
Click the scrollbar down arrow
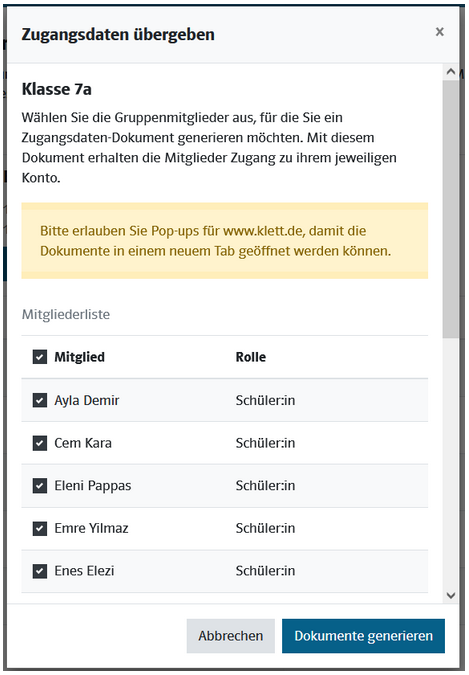coord(451,595)
